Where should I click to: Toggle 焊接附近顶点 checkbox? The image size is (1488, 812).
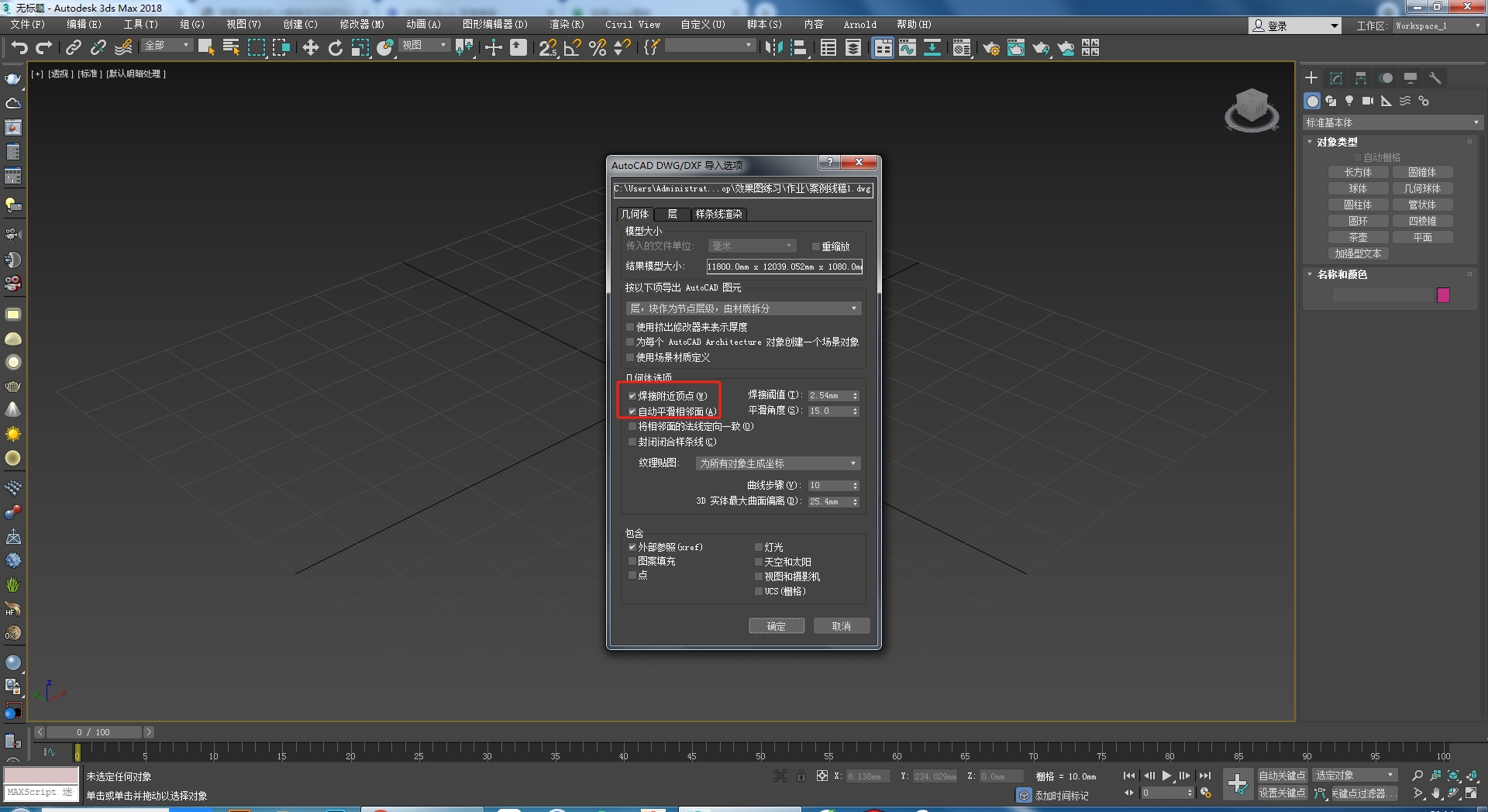coord(632,396)
